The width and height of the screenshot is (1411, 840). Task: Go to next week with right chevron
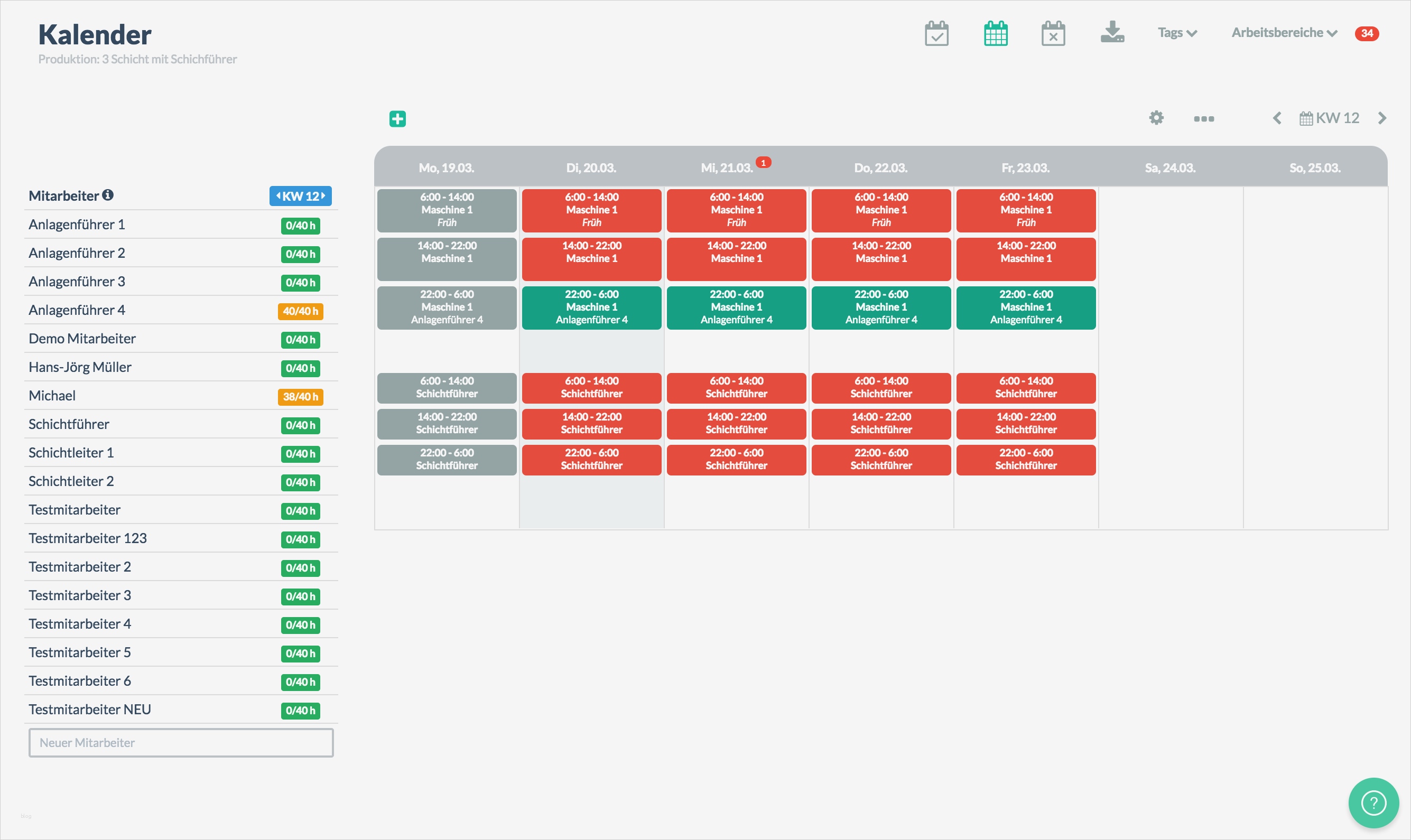coord(1382,118)
